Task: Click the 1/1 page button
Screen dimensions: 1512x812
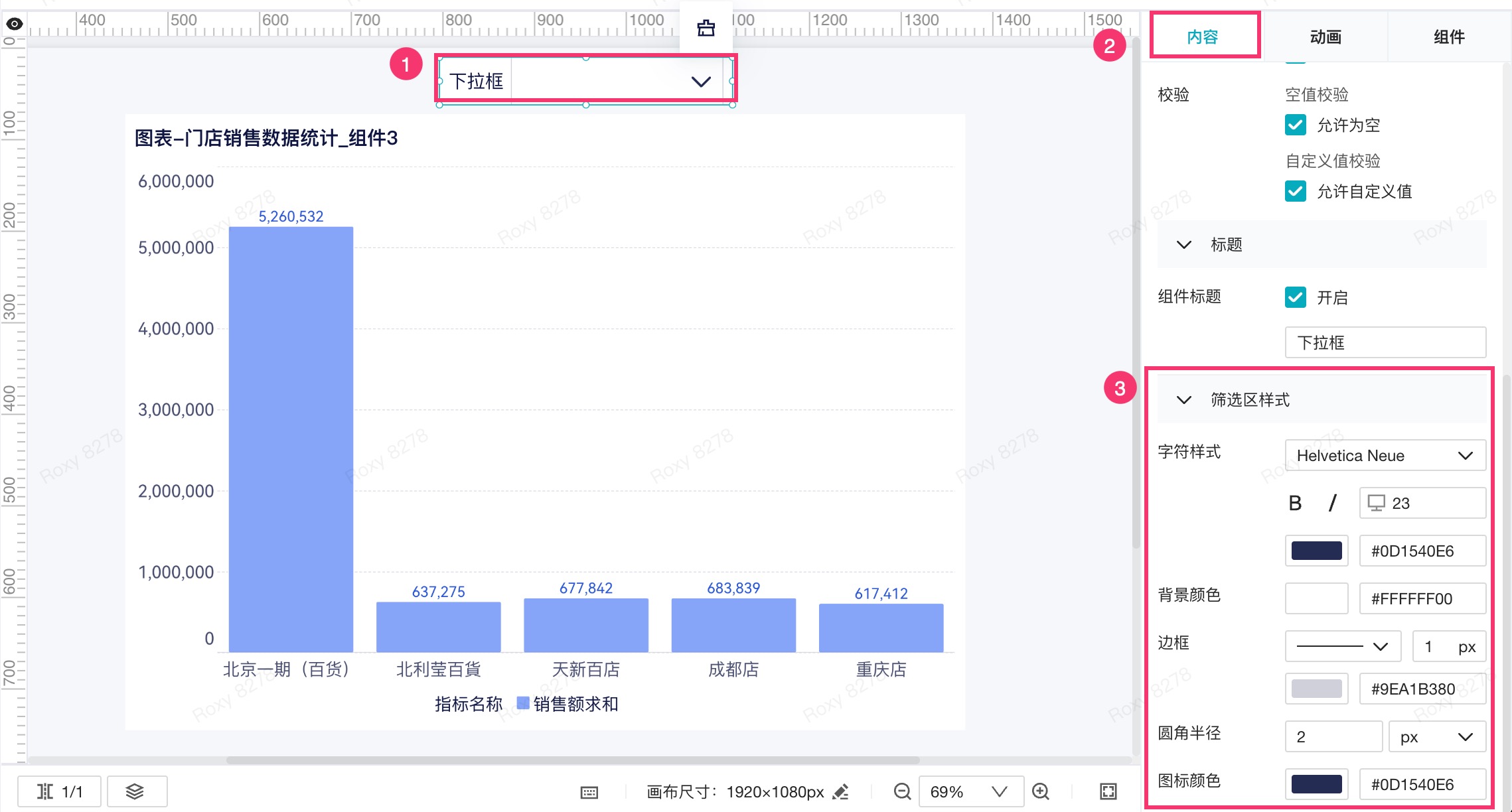Action: pos(60,791)
